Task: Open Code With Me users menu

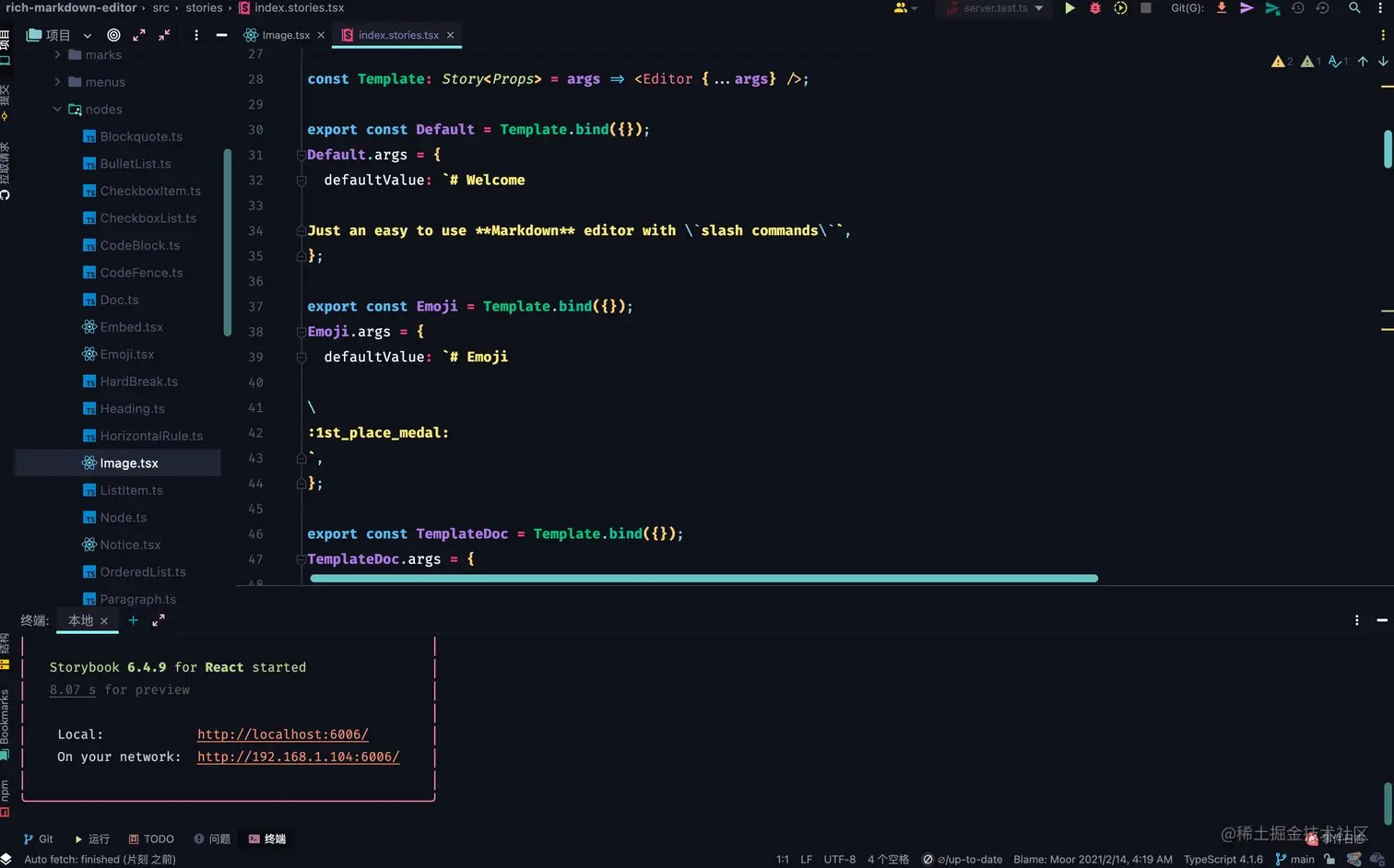Action: tap(905, 8)
